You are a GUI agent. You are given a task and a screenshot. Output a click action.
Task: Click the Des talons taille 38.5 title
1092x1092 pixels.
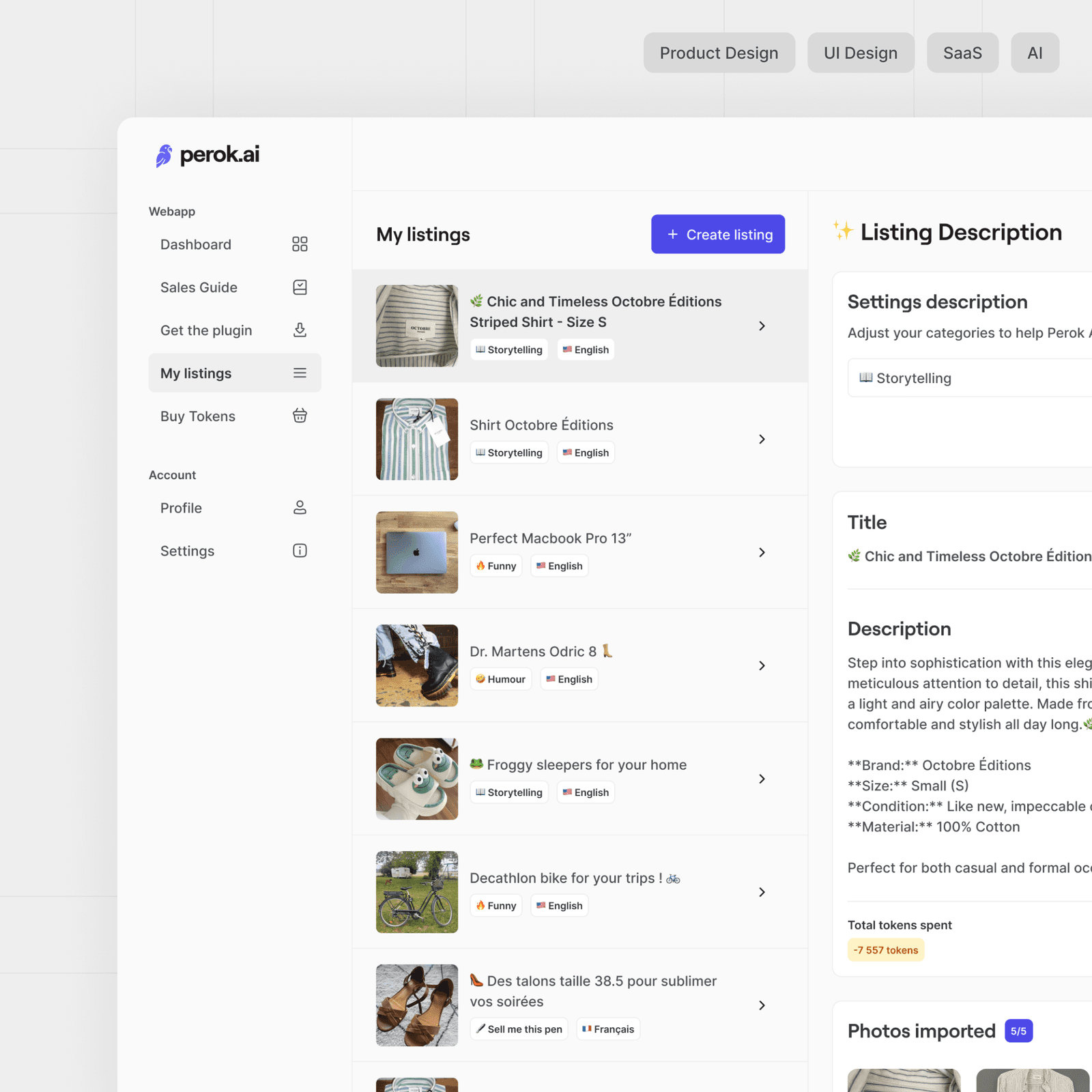coord(593,991)
